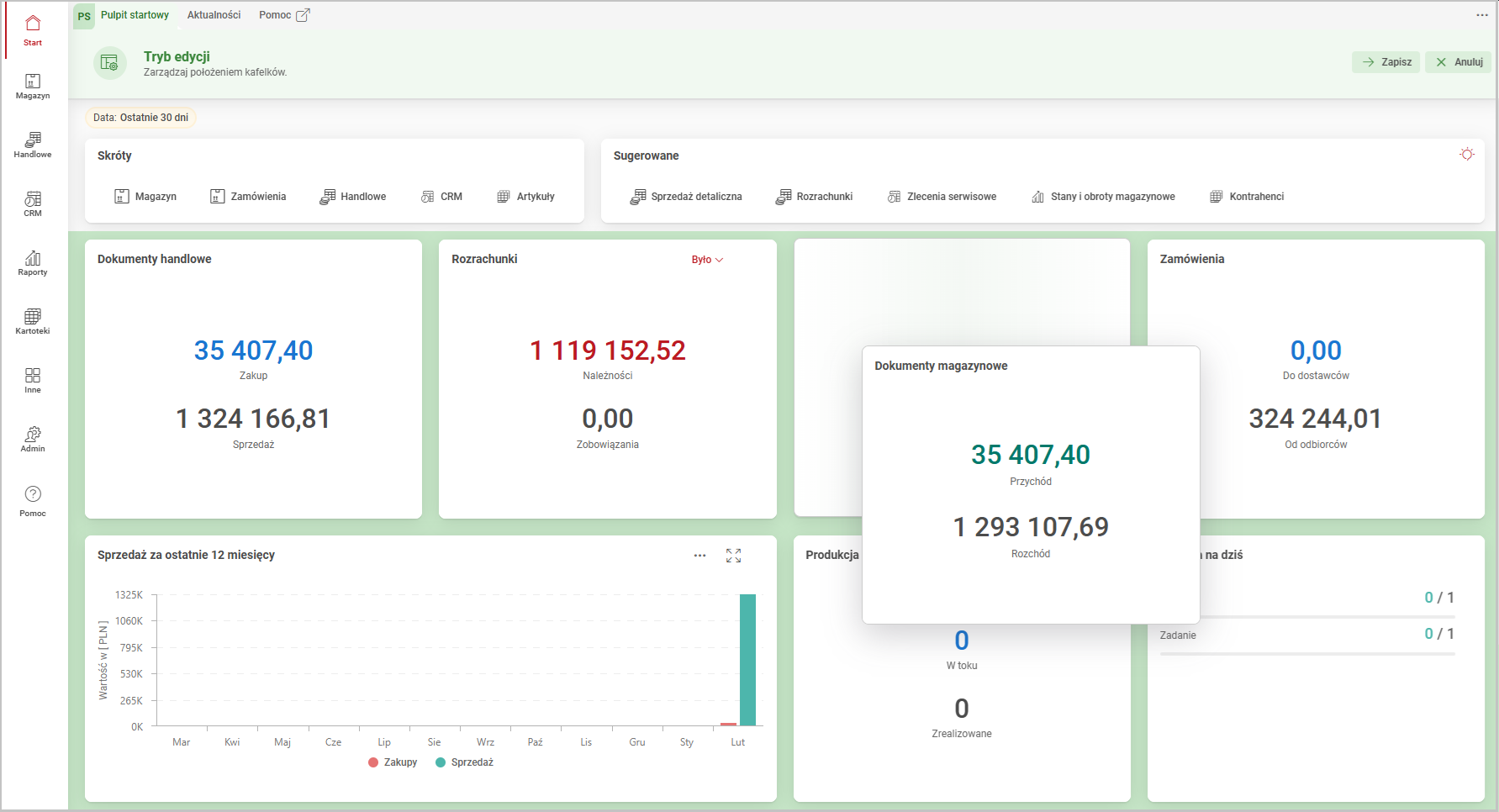Open the Pomoc external link tab
Screen dimensions: 1499x812
pyautogui.click(x=283, y=15)
